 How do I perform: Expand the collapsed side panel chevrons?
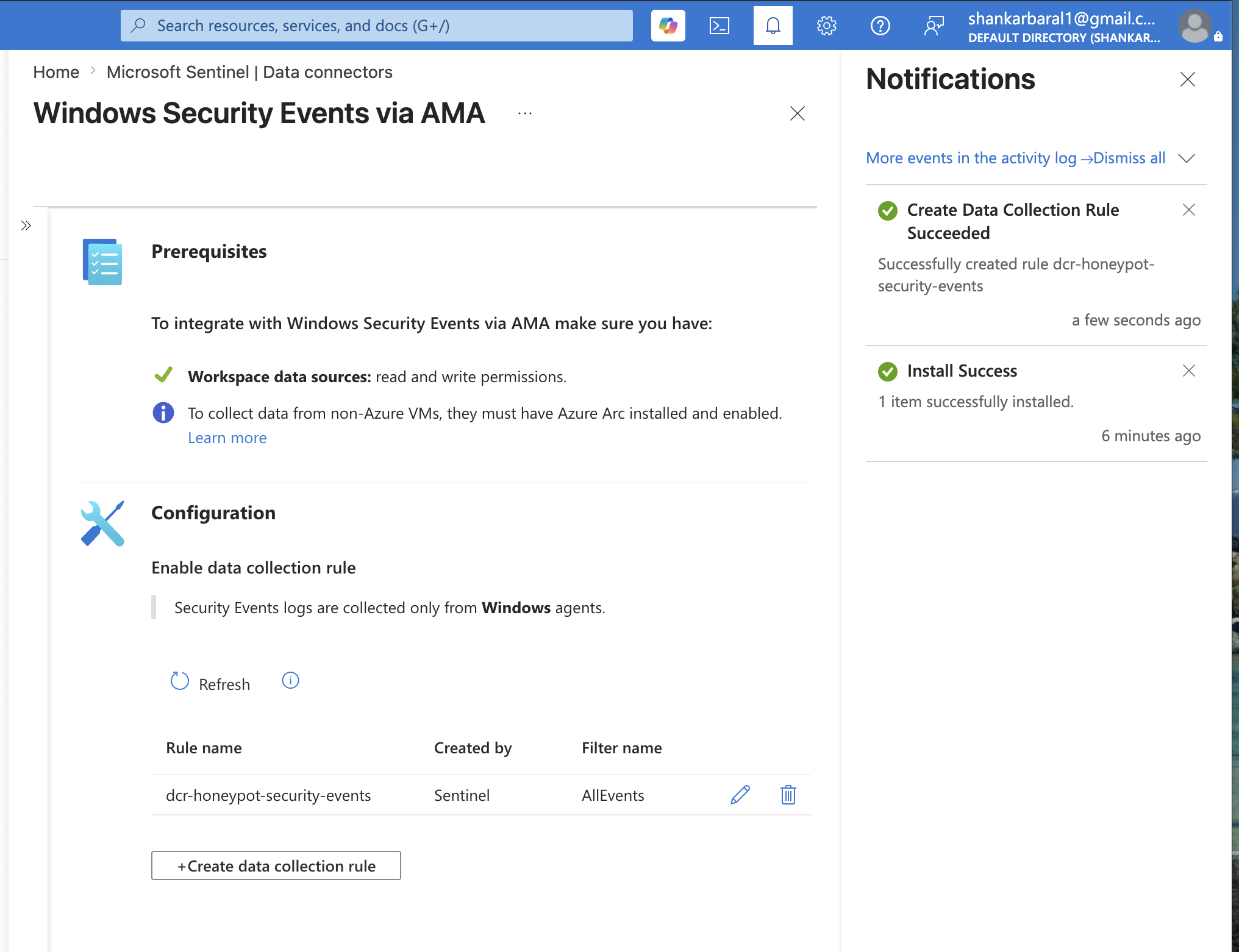click(x=26, y=226)
